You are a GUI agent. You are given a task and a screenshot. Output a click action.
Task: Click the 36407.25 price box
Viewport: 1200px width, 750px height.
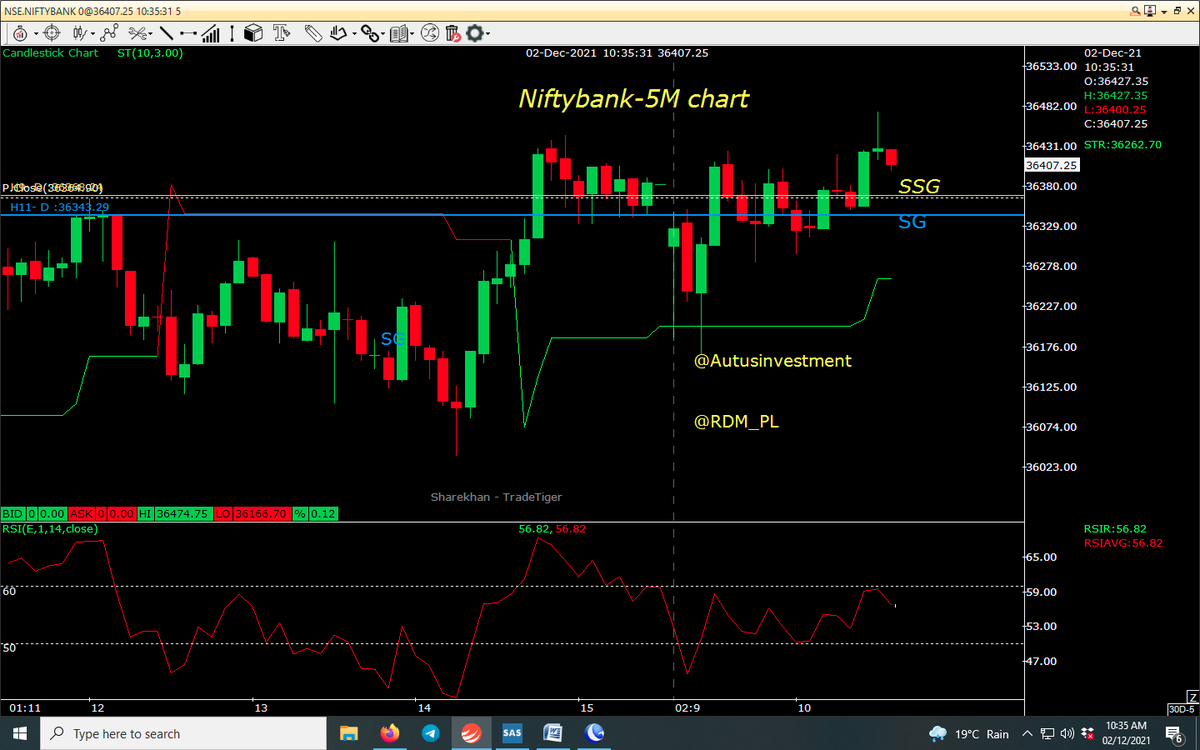(1051, 165)
